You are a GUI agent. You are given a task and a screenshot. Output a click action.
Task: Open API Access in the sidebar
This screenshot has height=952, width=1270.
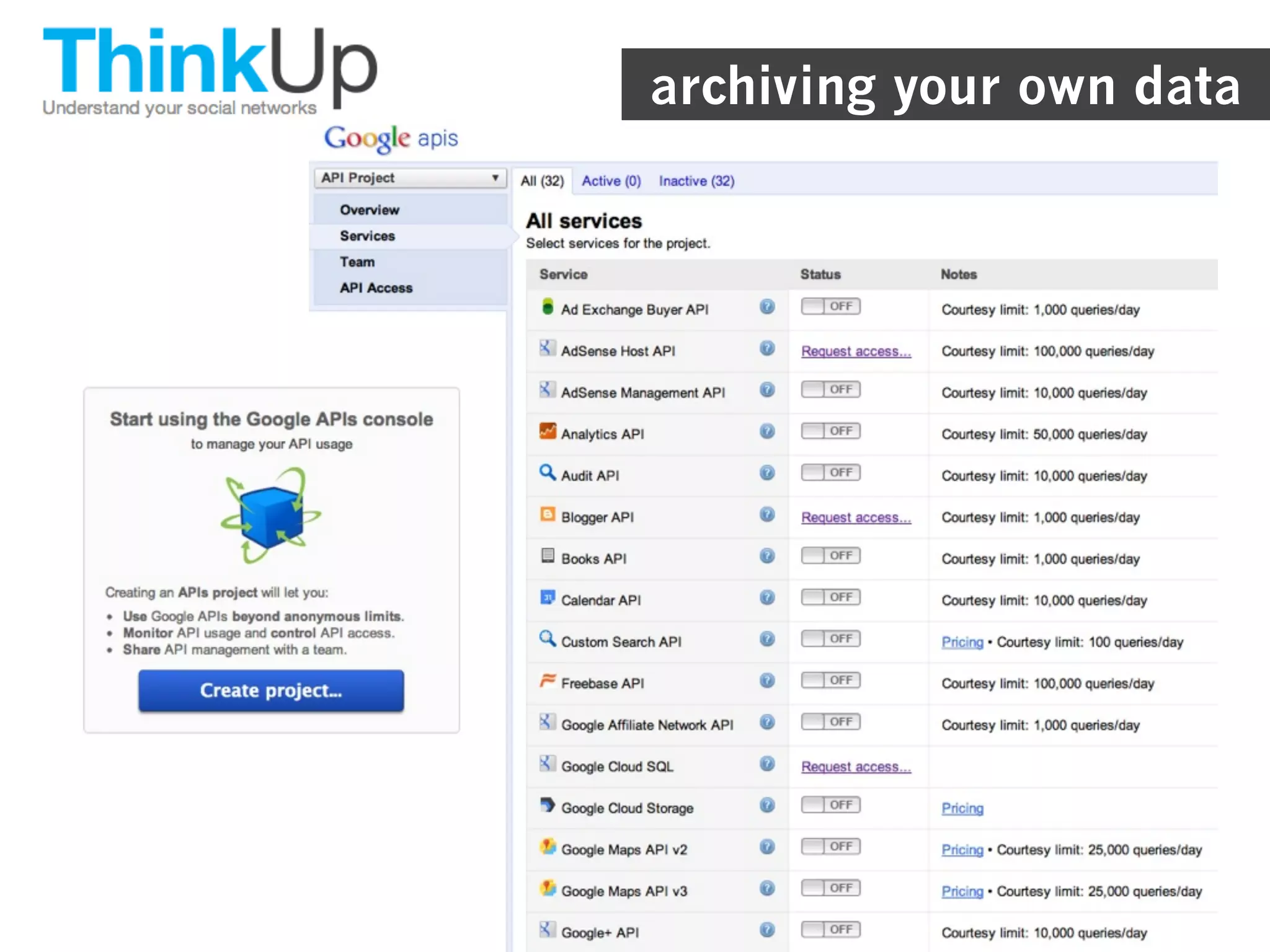point(411,288)
